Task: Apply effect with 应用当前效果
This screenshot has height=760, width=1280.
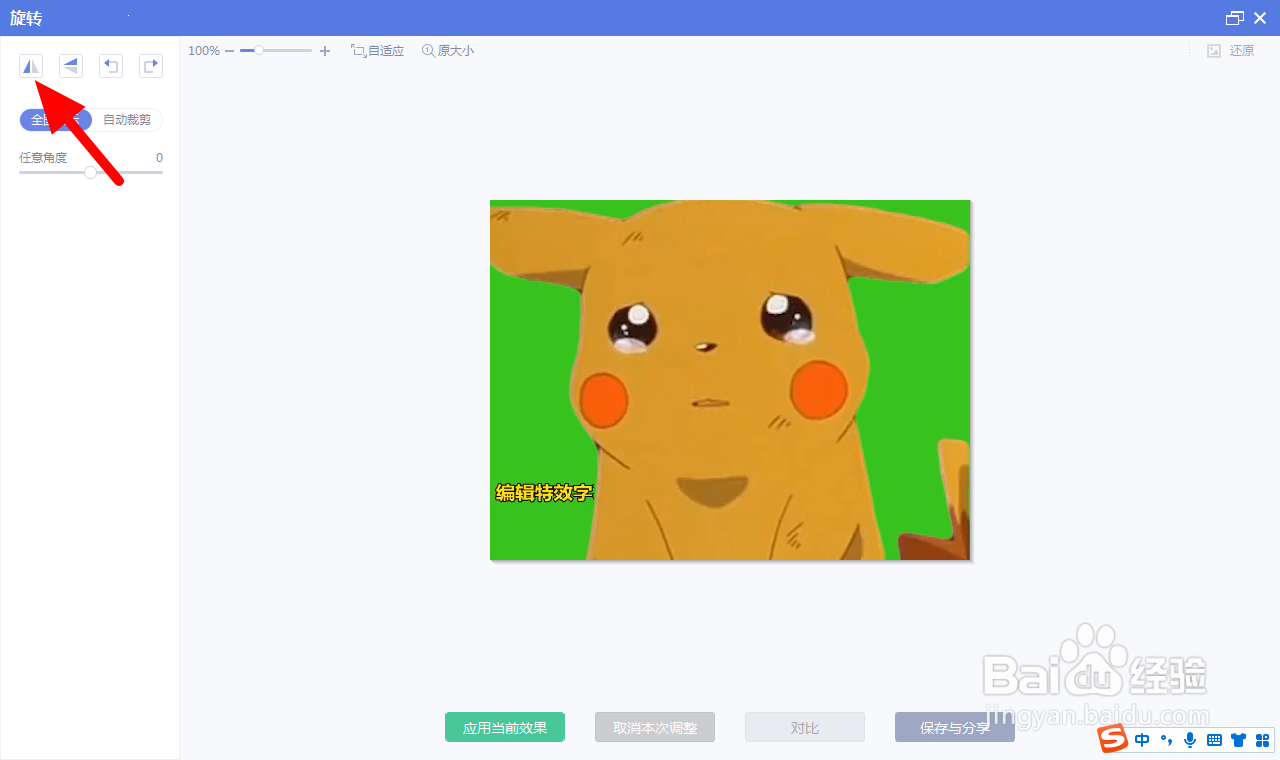Action: [x=505, y=727]
